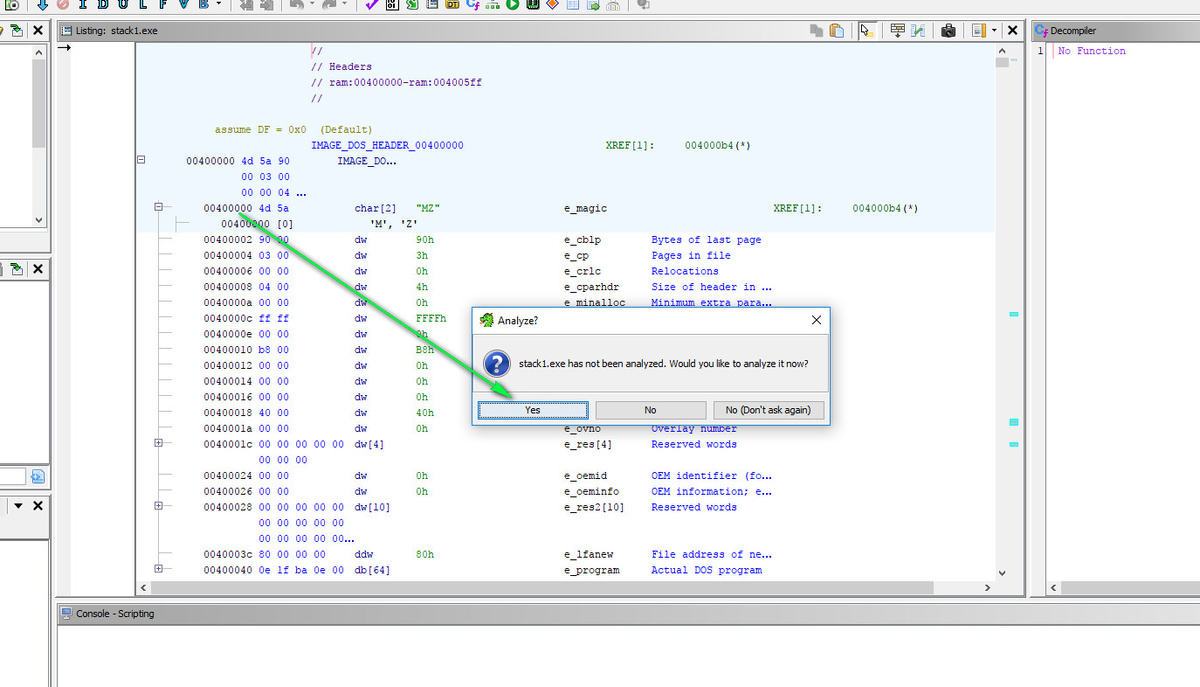Click the orange diamond toolbar icon
Image resolution: width=1200 pixels, height=687 pixels.
(x=552, y=6)
